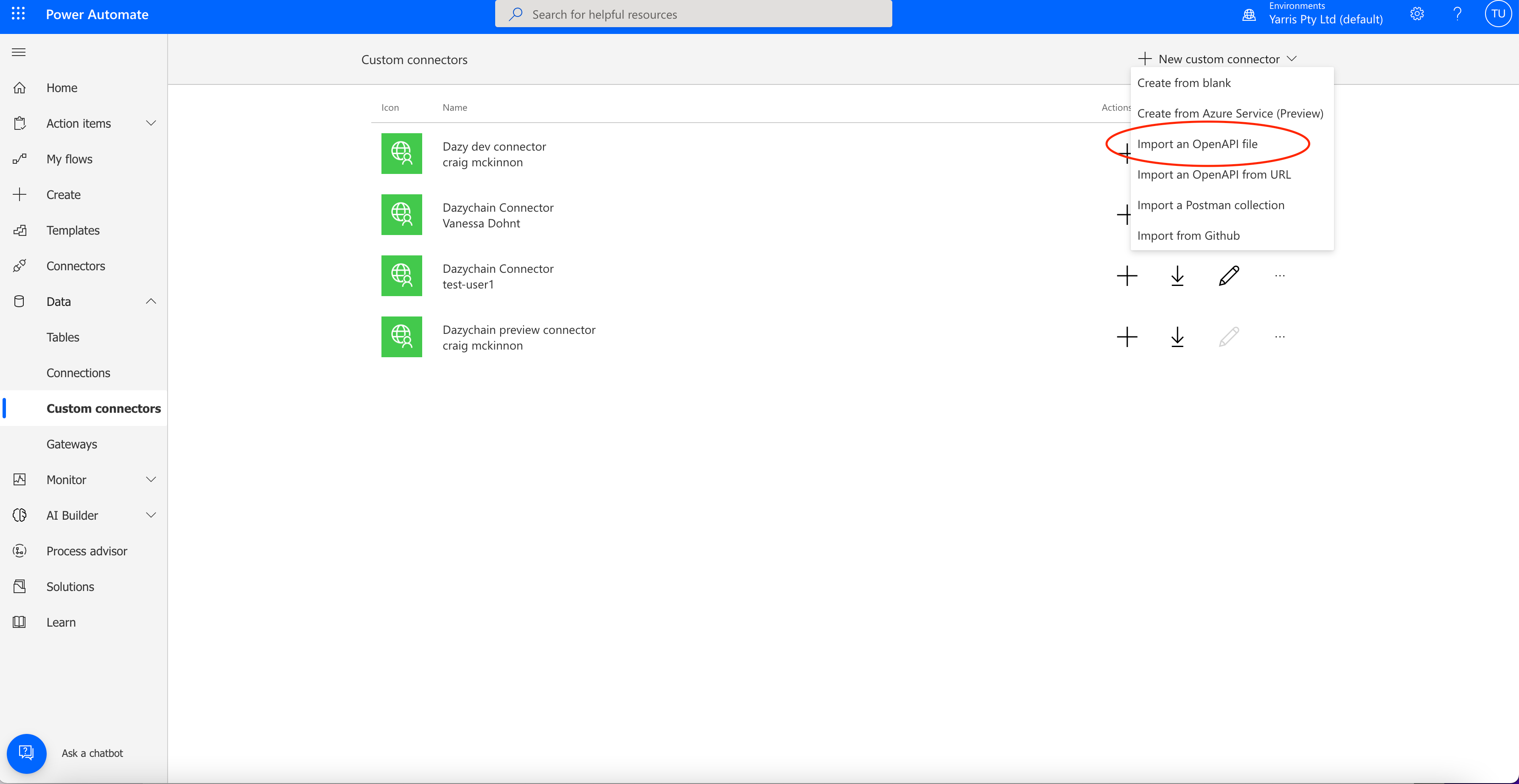Click the Process advisor icon

[20, 551]
